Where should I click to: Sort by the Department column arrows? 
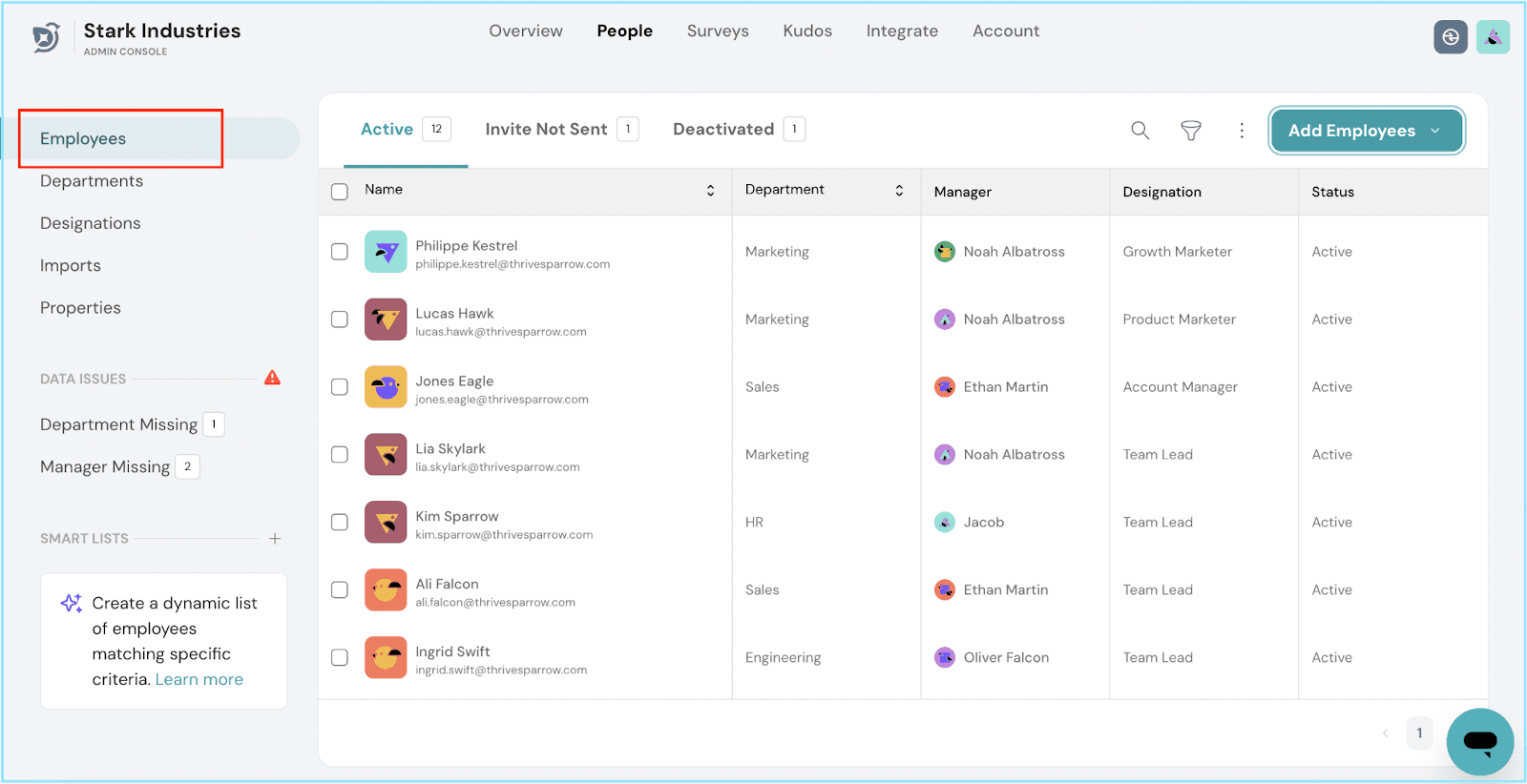(899, 191)
